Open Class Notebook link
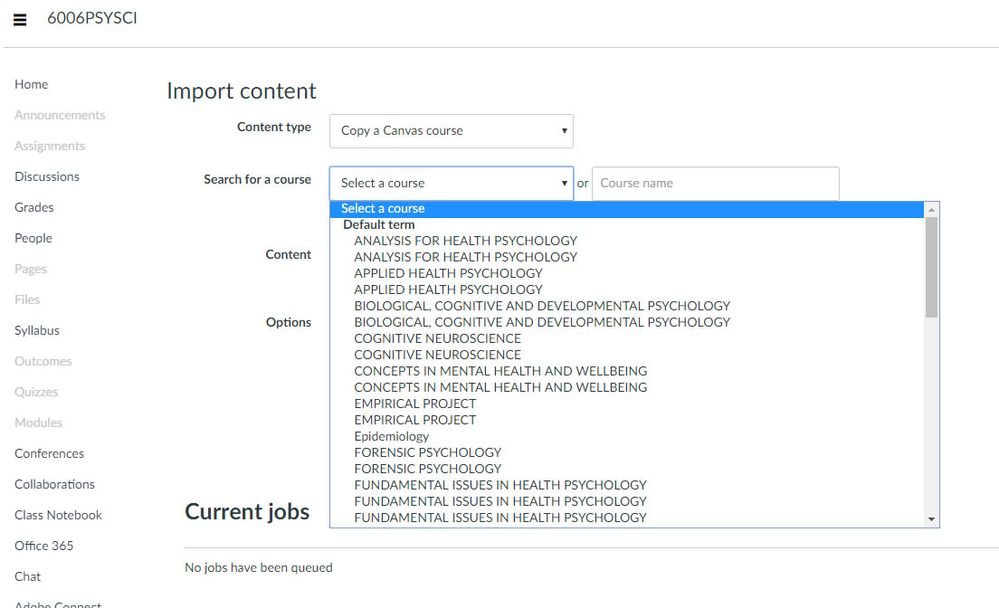Screen dimensions: 999x608 click(x=58, y=515)
